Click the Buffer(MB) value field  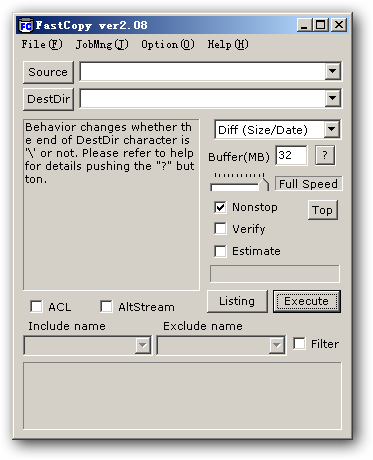(x=291, y=155)
